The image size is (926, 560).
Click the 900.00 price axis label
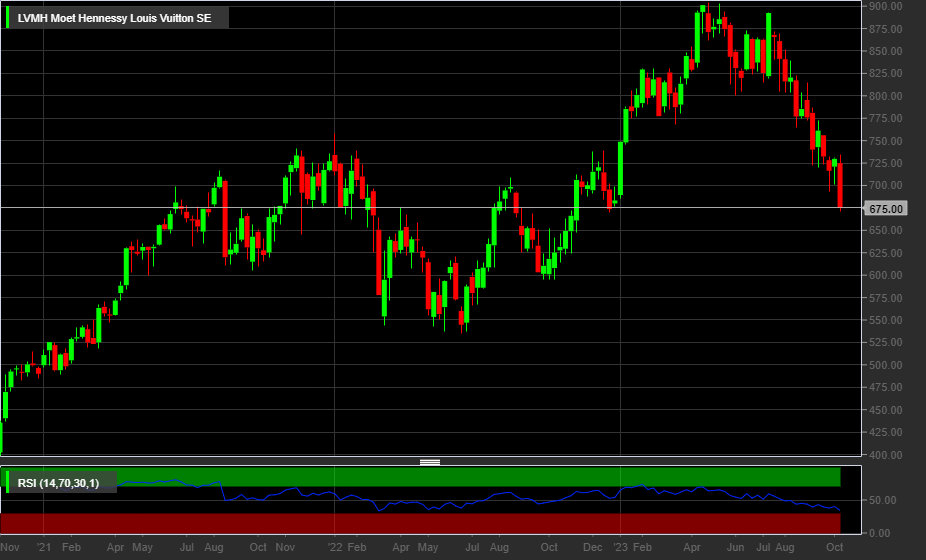click(885, 6)
